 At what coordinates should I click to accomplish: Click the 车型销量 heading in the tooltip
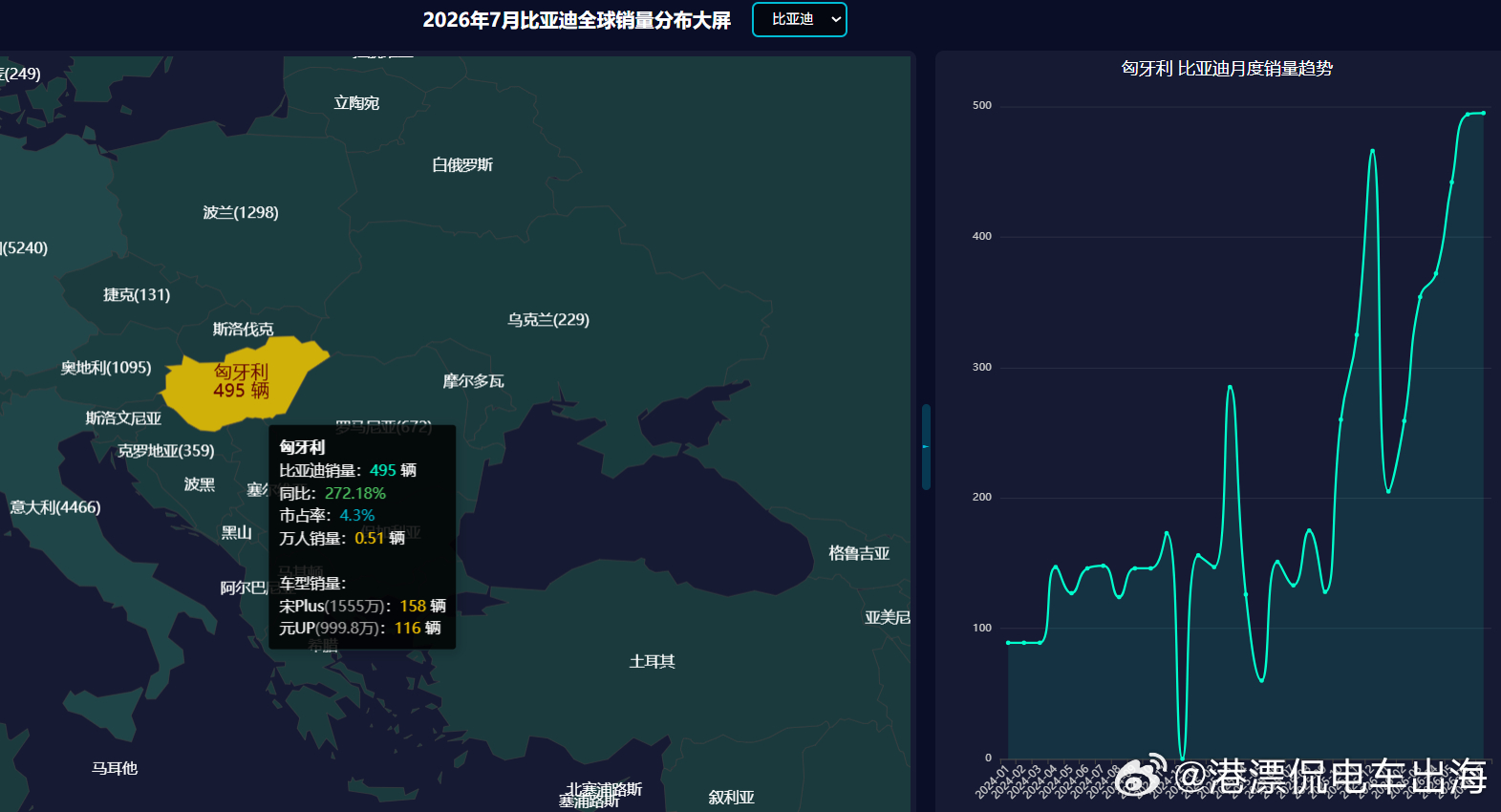point(312,584)
